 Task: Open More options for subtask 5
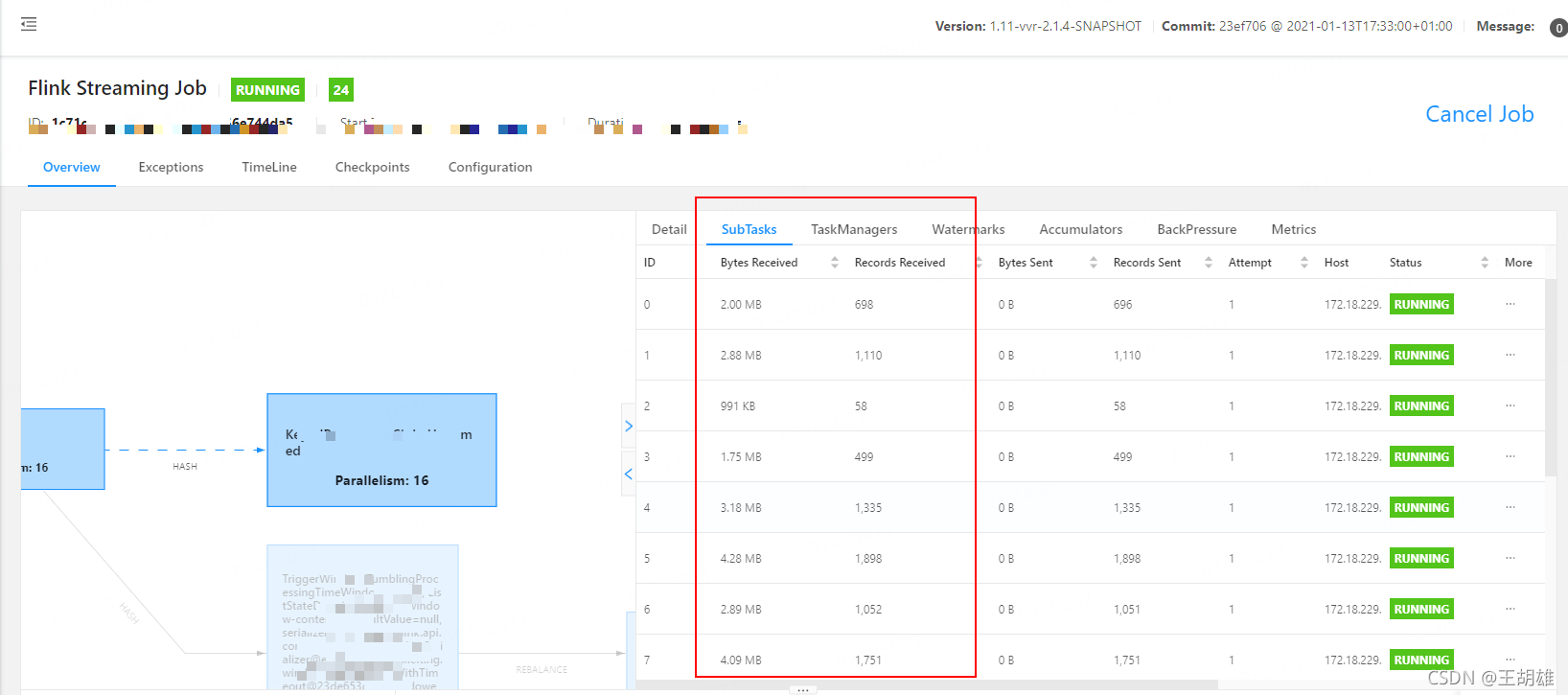coord(1510,558)
